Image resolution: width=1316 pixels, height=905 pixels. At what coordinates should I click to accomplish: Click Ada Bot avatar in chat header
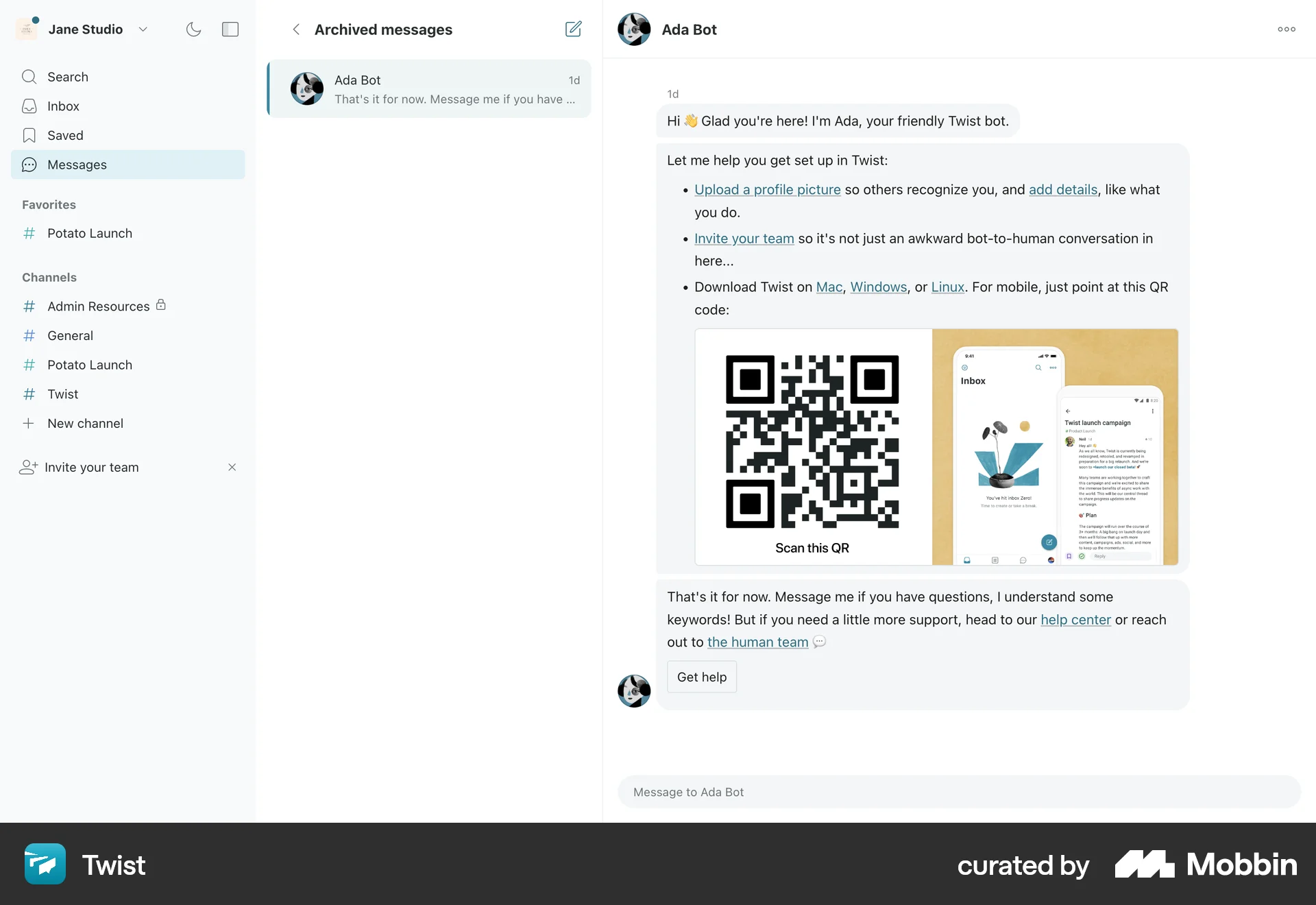click(x=633, y=29)
